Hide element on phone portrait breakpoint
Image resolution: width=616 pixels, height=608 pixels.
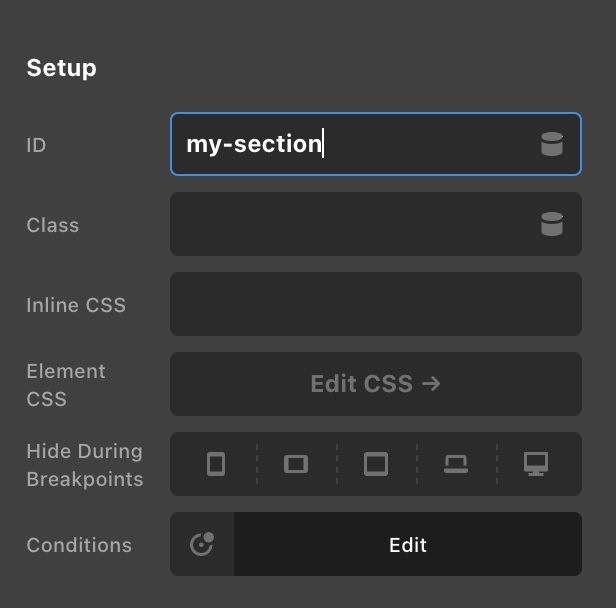216,464
